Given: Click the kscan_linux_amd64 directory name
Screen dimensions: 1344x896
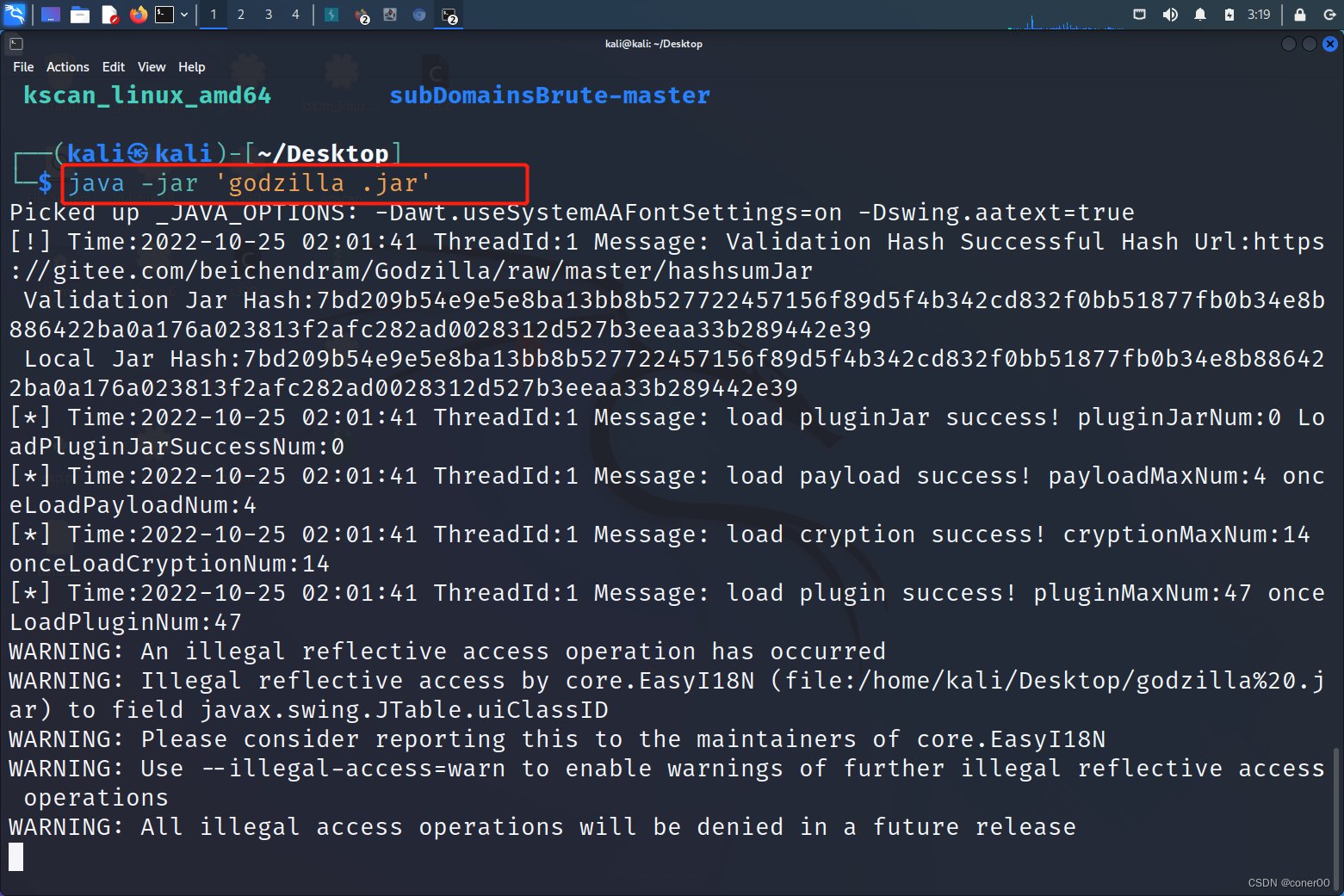Looking at the screenshot, I should click(147, 96).
